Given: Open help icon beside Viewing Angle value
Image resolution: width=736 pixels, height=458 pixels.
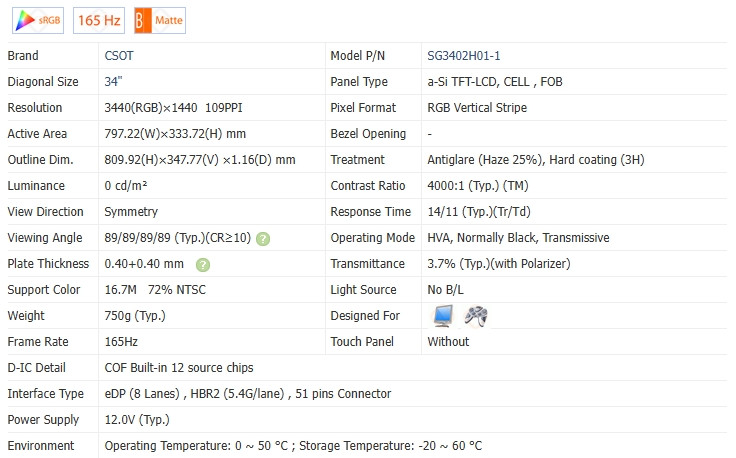Looking at the screenshot, I should [x=263, y=239].
